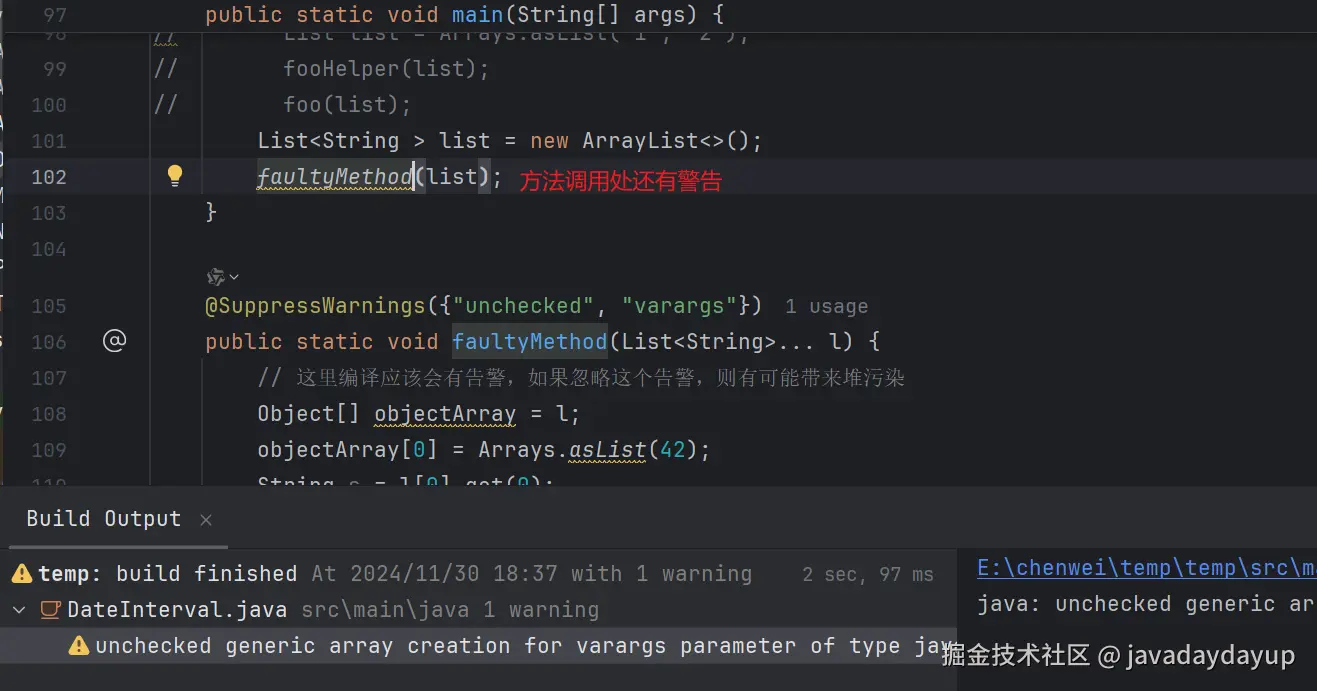Screen dimensions: 1317x691
Task: Click the faultyMethod declaration name on line 106
Action: (x=529, y=342)
